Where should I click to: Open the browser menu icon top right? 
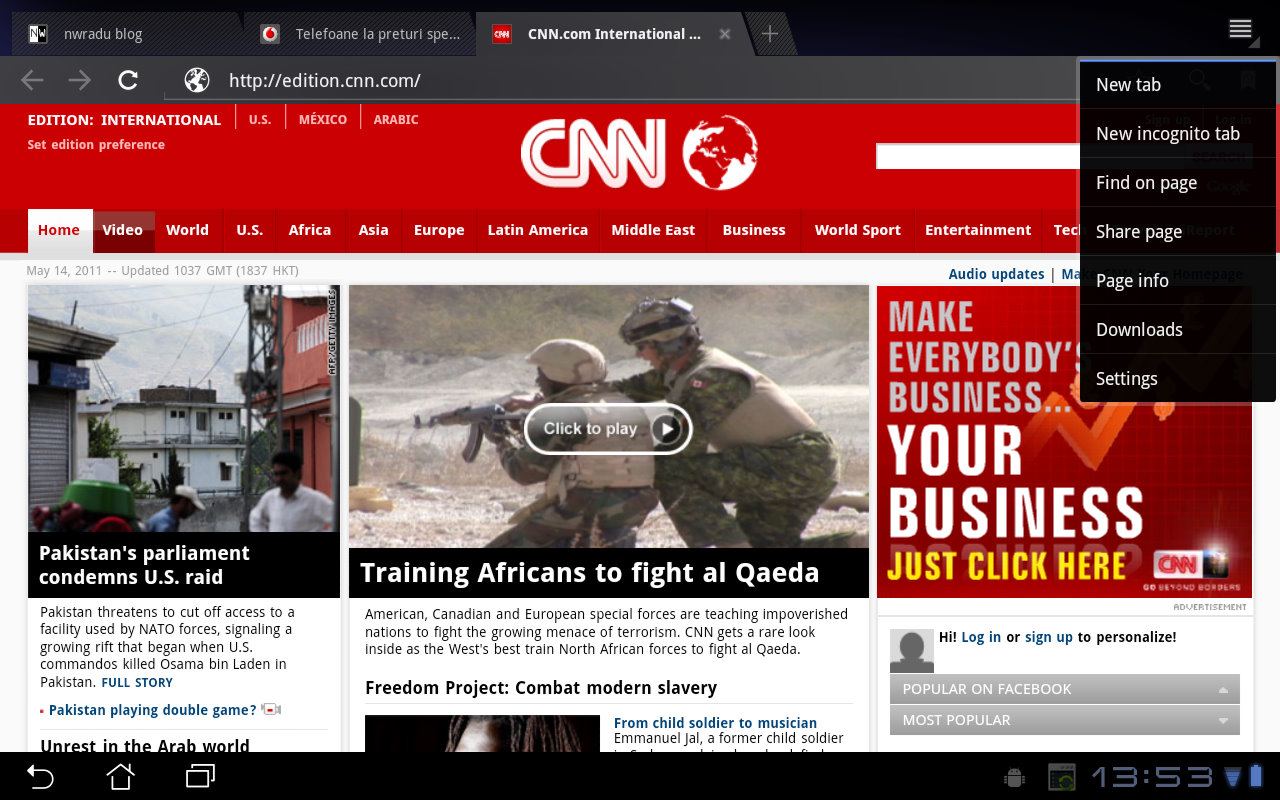coord(1241,29)
